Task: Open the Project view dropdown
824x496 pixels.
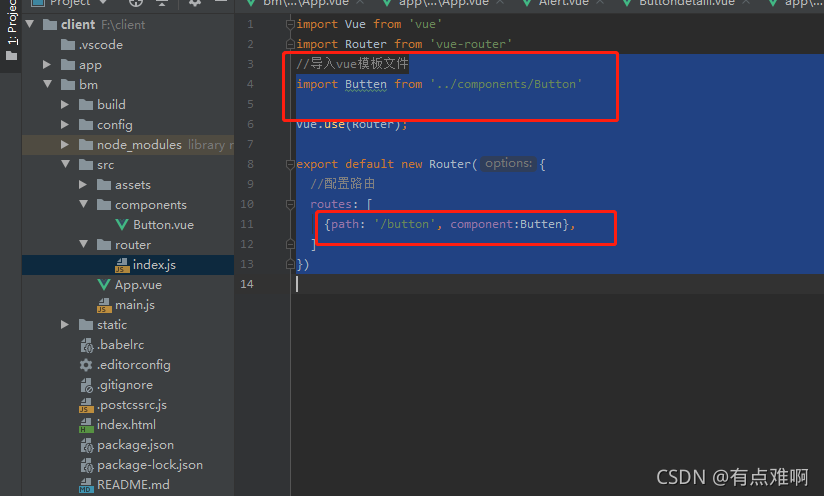Action: tap(104, 3)
